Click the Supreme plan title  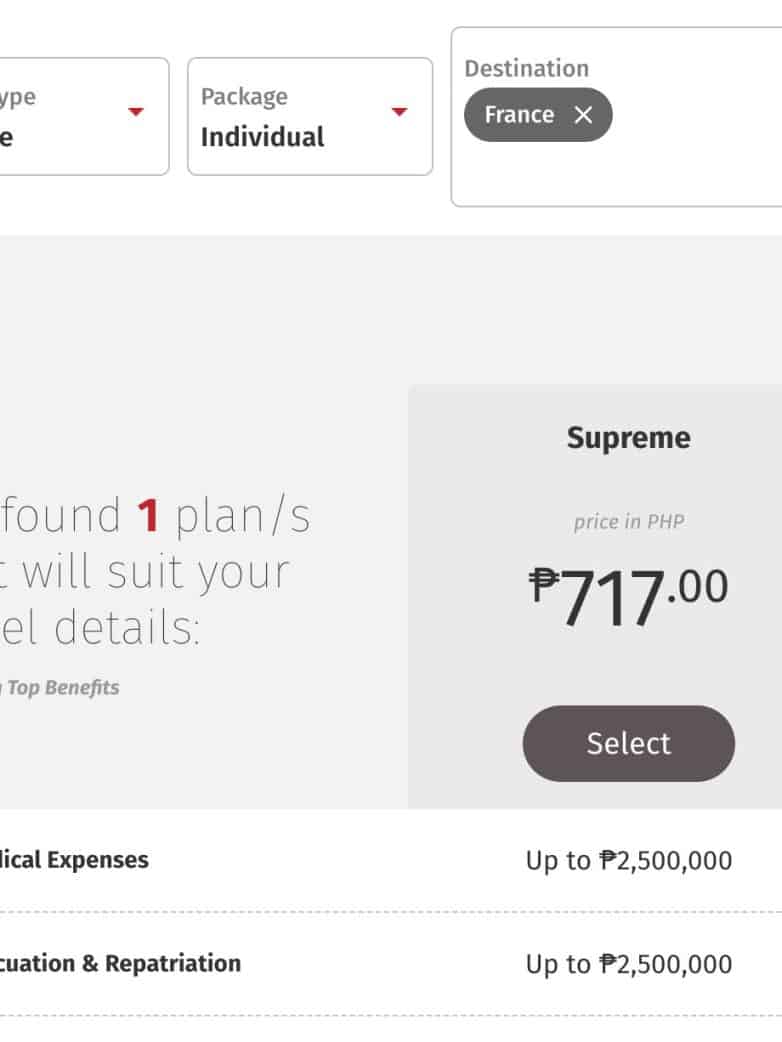[x=628, y=438]
